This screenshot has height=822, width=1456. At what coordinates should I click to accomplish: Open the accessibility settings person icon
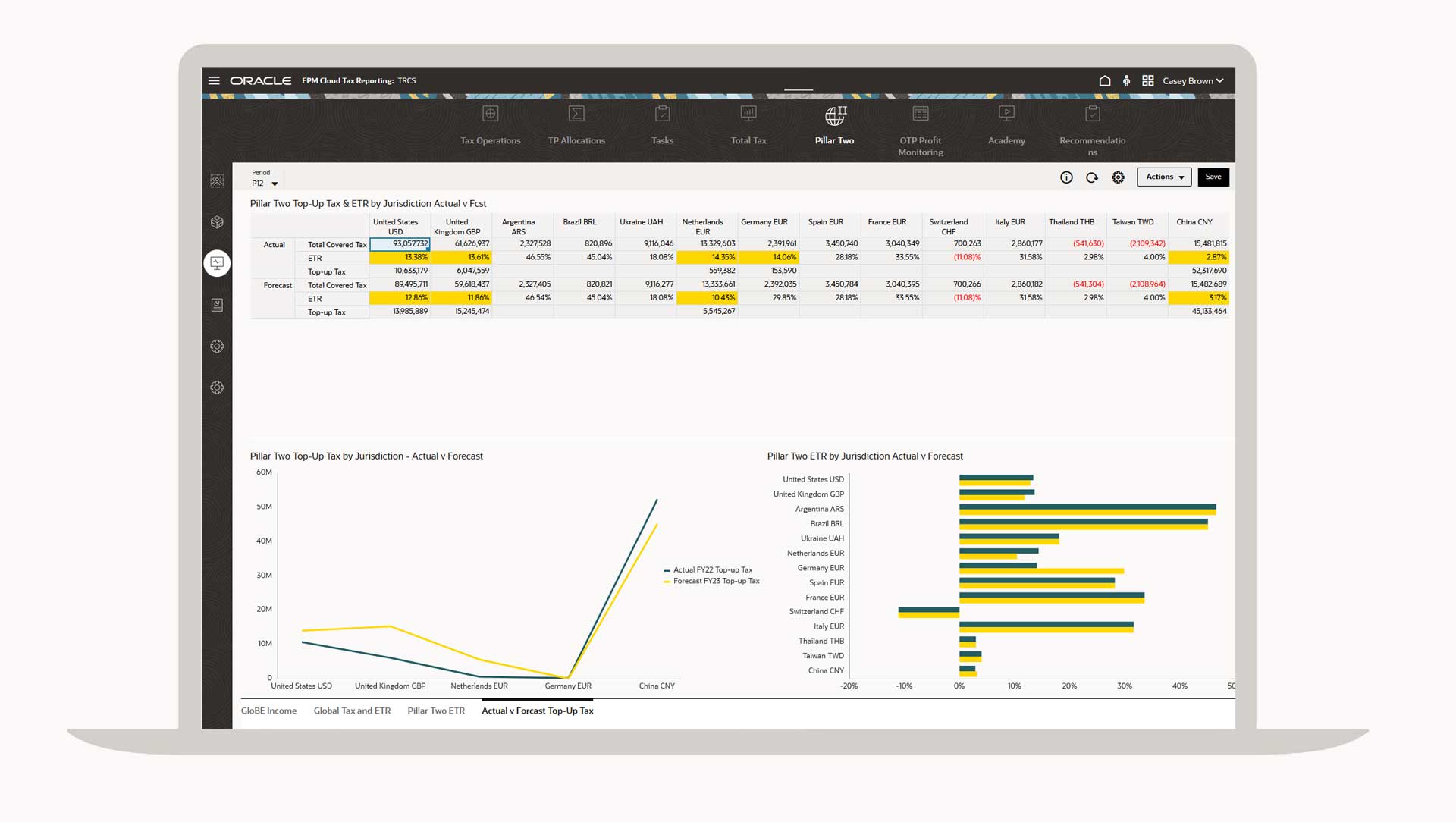pos(1126,81)
